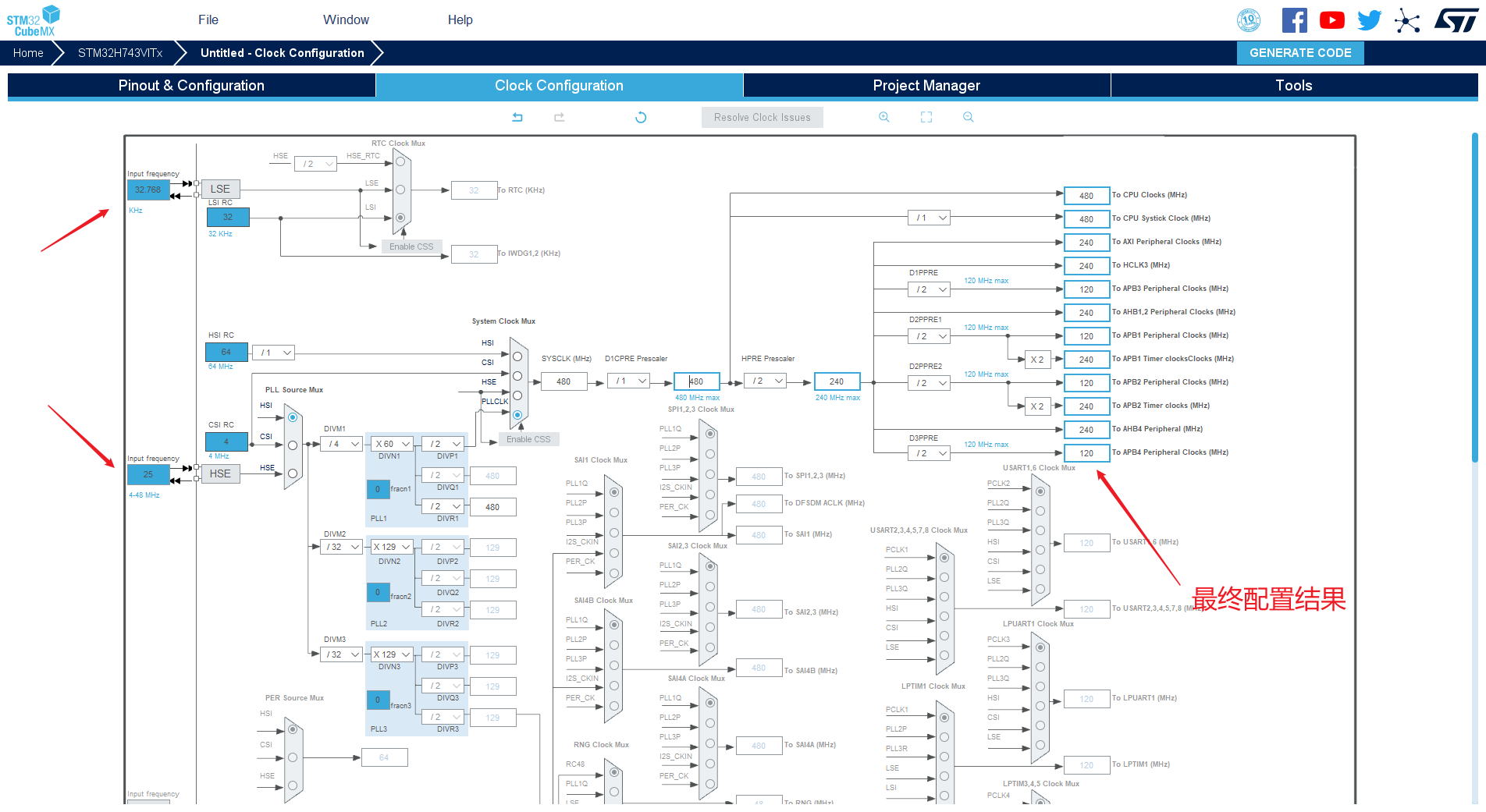
Task: Switch to Pinout & Configuration tab
Action: (191, 86)
